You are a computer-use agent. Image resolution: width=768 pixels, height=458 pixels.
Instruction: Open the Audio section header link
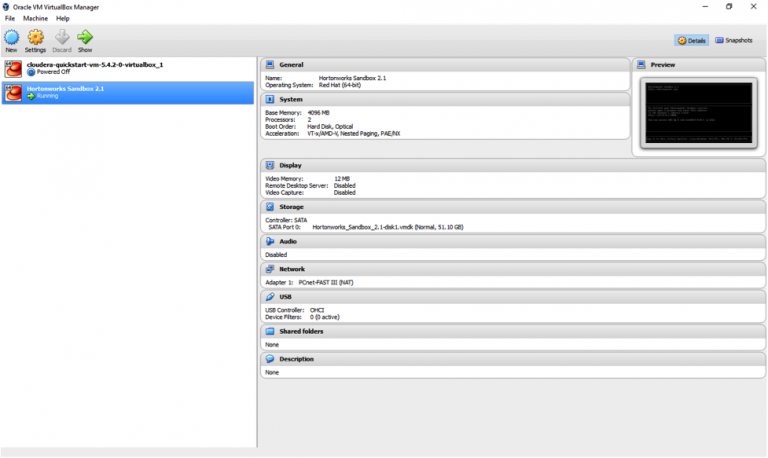(x=288, y=241)
